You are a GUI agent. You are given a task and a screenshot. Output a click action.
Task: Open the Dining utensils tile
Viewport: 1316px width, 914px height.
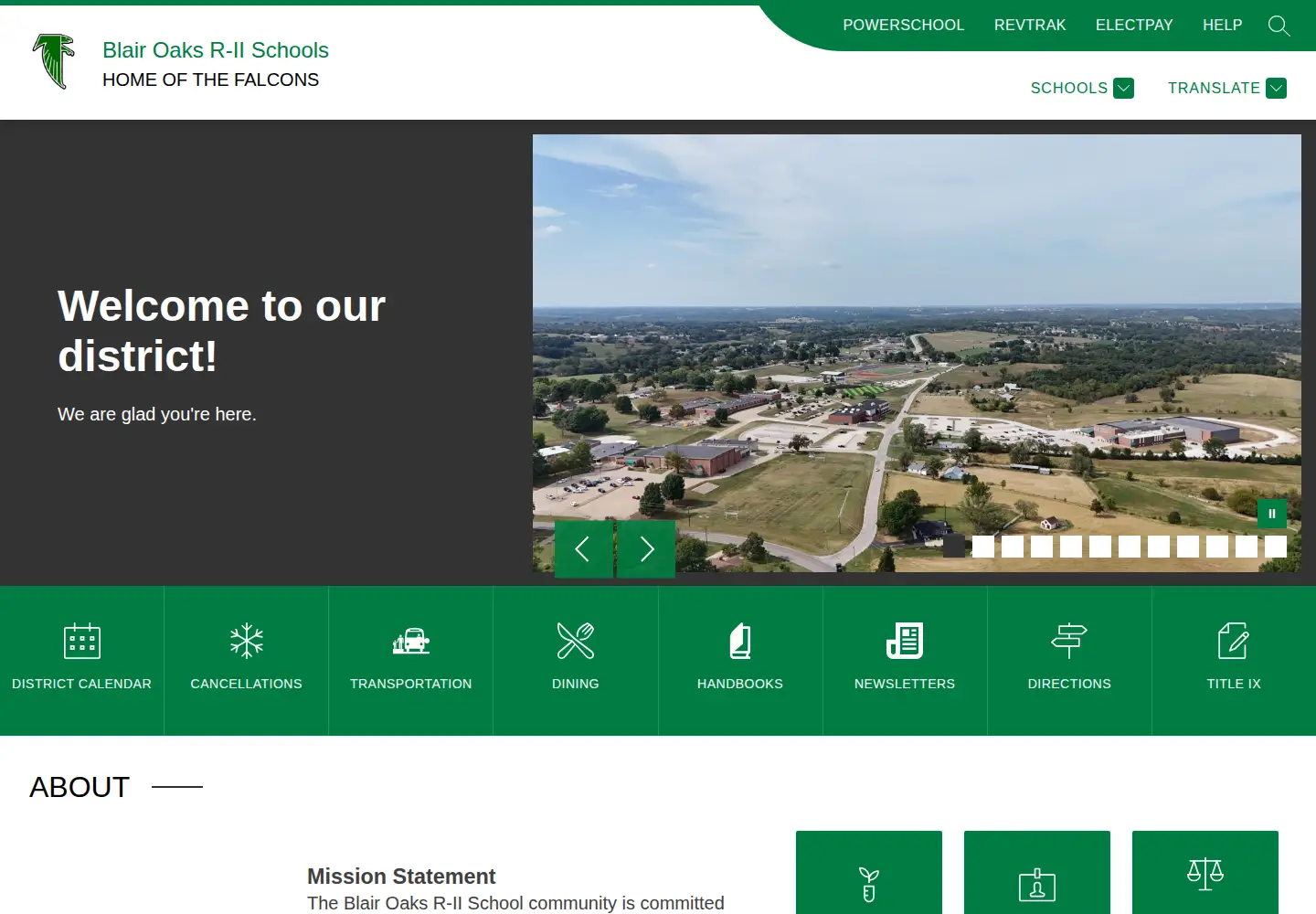tap(576, 660)
